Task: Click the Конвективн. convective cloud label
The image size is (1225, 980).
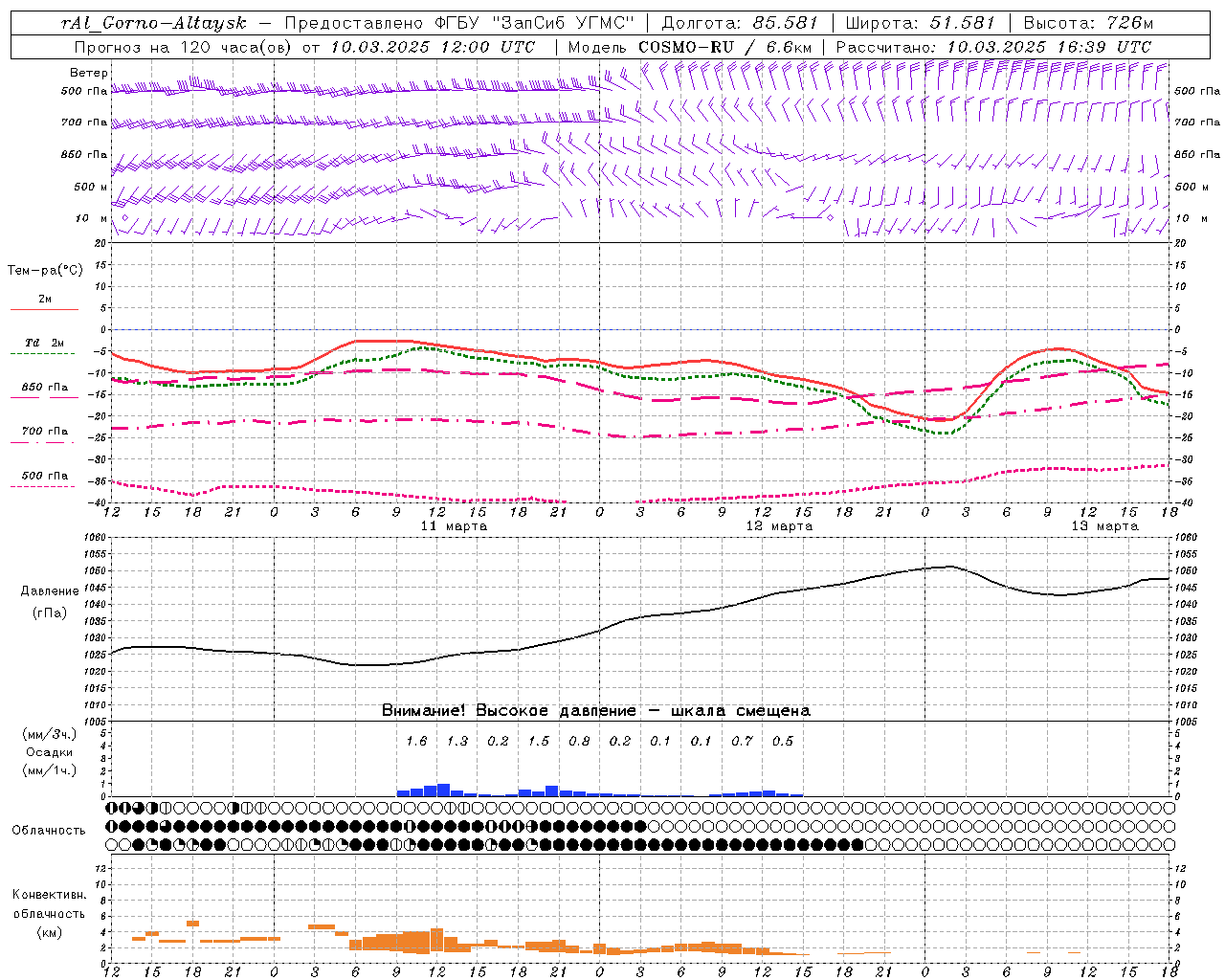Action: click(x=49, y=895)
